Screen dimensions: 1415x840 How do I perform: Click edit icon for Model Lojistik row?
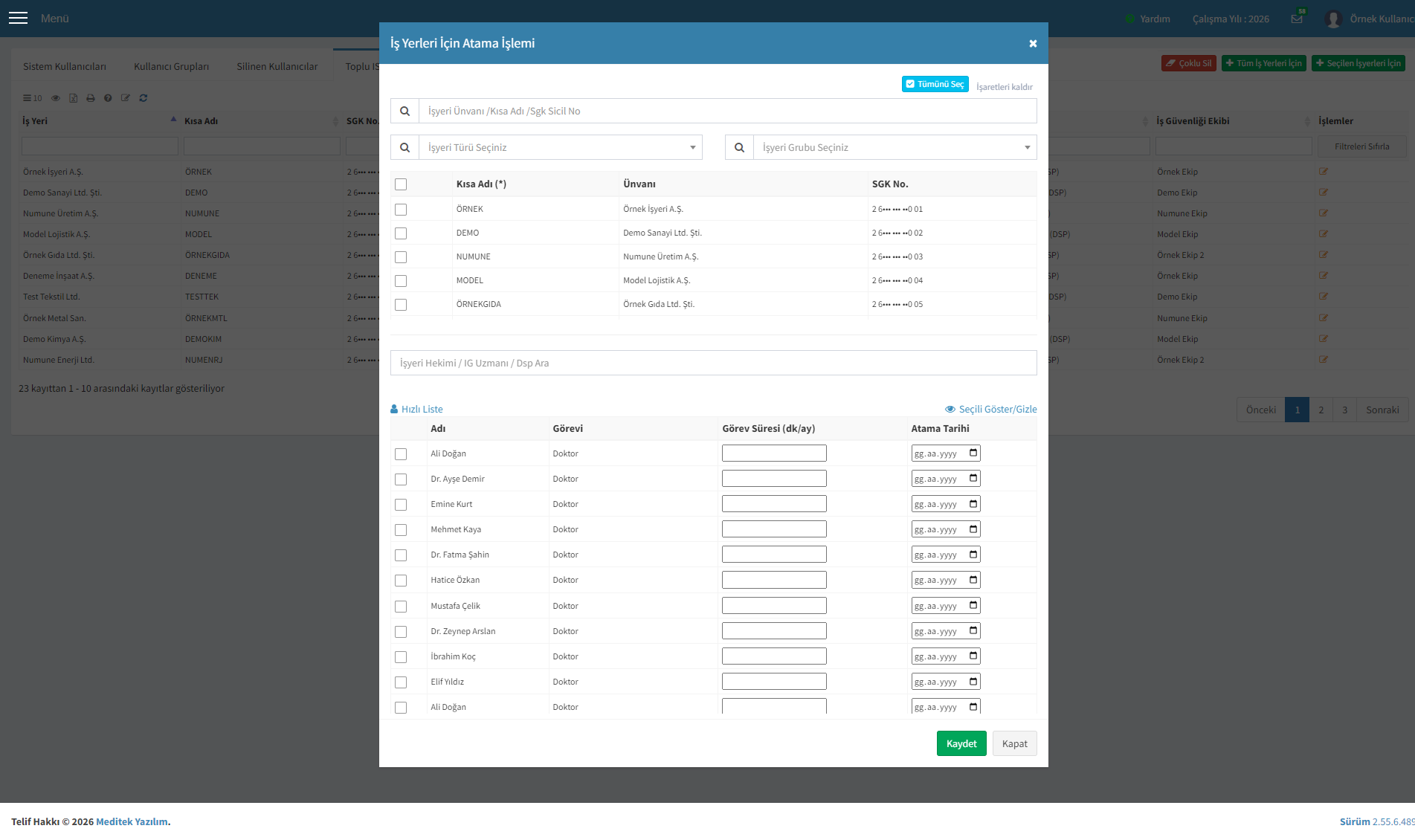click(x=1324, y=233)
